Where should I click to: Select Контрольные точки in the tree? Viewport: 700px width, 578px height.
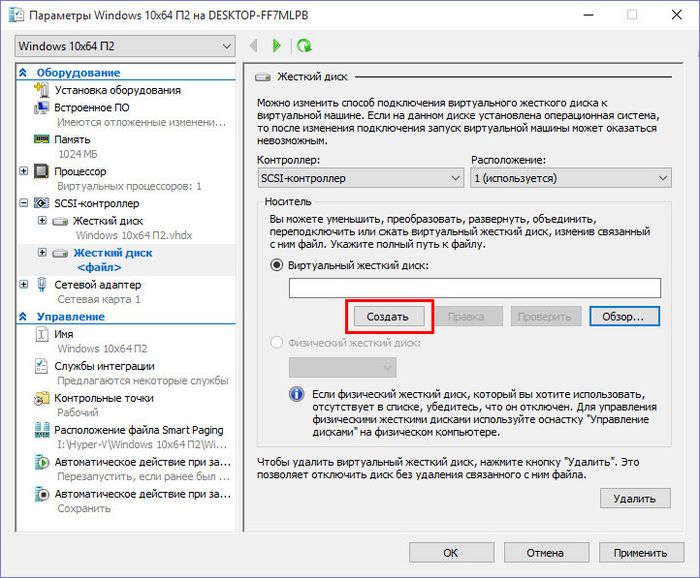(104, 398)
